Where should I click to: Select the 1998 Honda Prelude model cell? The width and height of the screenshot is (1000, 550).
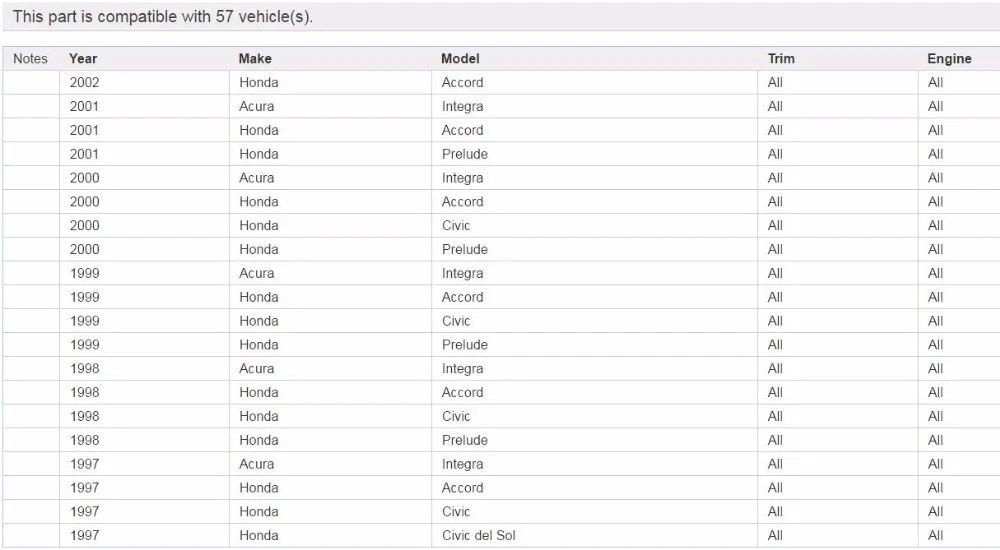pyautogui.click(x=594, y=440)
